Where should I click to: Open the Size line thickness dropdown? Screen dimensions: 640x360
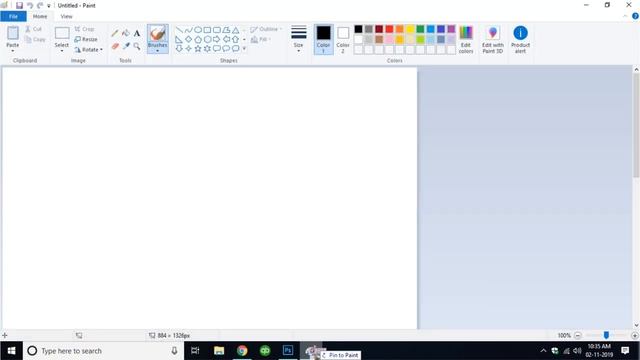pyautogui.click(x=299, y=40)
